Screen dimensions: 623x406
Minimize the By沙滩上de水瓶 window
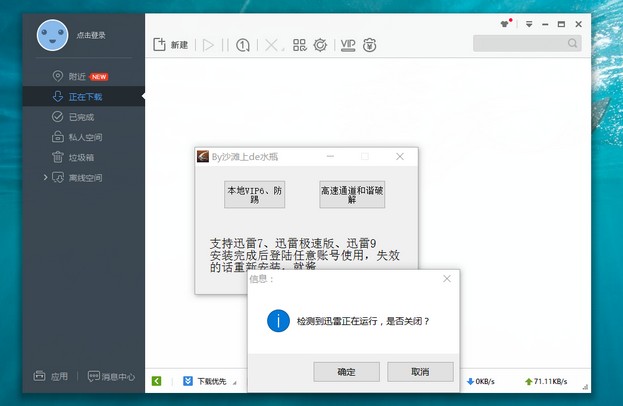click(x=330, y=157)
